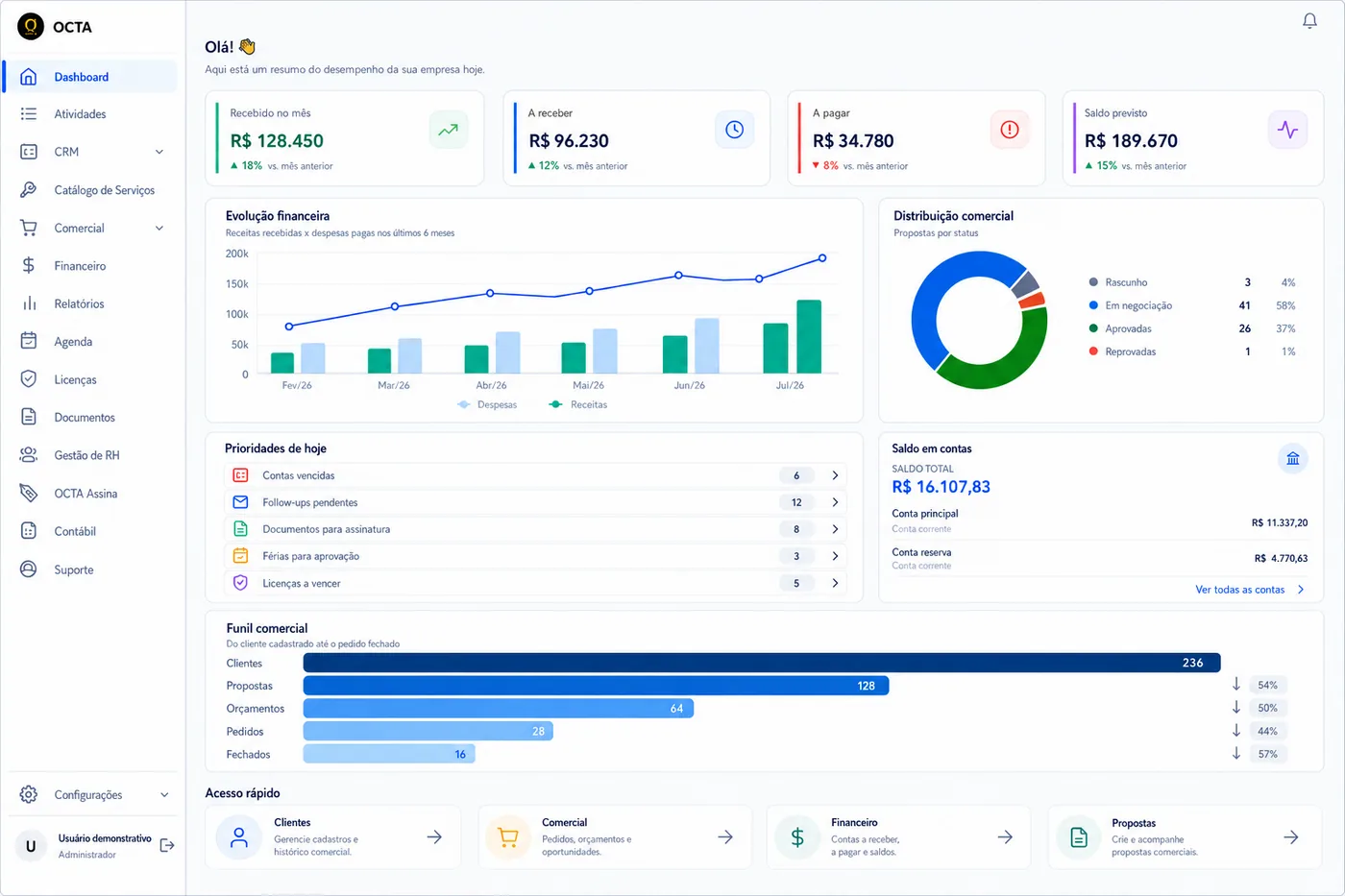Click the clock icon on A receber

point(734,130)
